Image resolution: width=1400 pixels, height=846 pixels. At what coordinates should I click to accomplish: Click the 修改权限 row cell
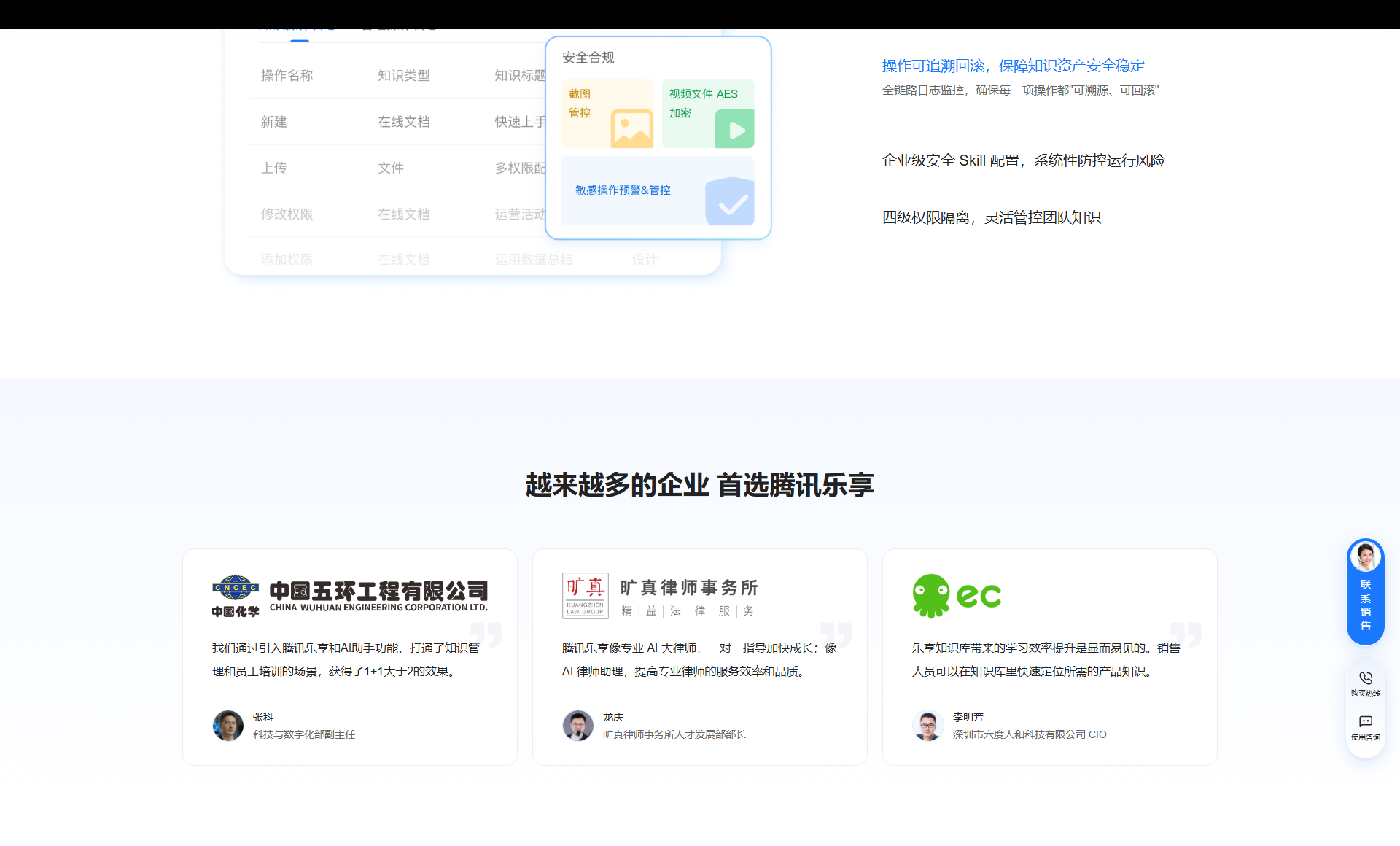pos(287,214)
